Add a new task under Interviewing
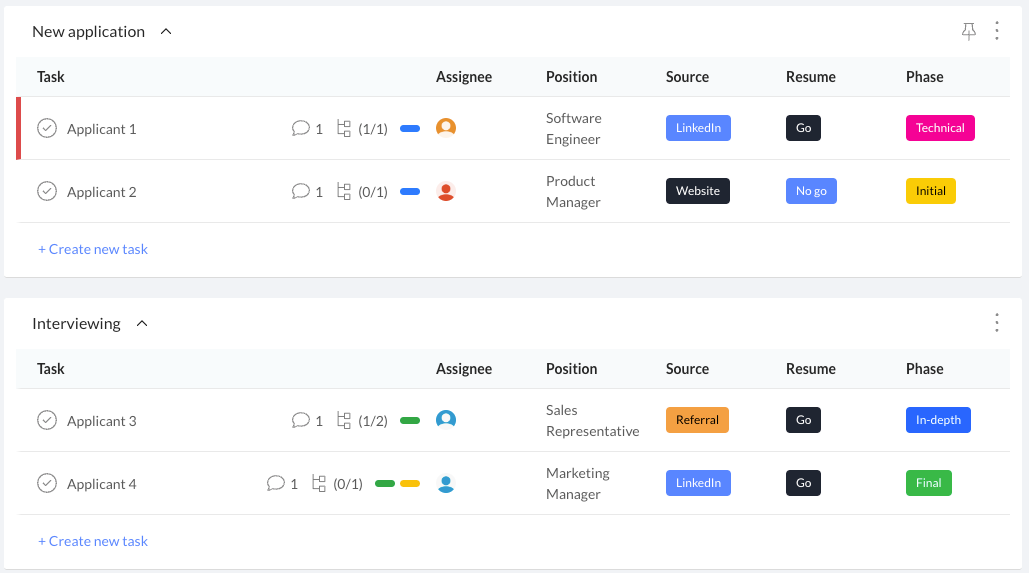Image resolution: width=1029 pixels, height=573 pixels. click(x=93, y=541)
